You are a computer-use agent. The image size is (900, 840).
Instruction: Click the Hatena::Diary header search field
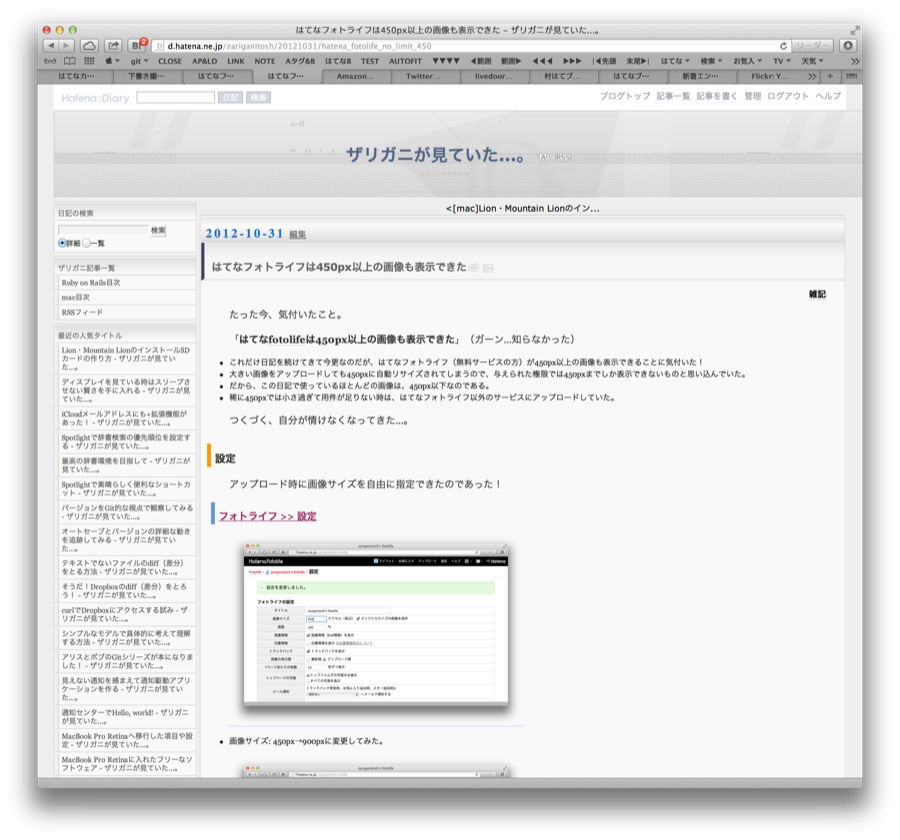tap(176, 98)
